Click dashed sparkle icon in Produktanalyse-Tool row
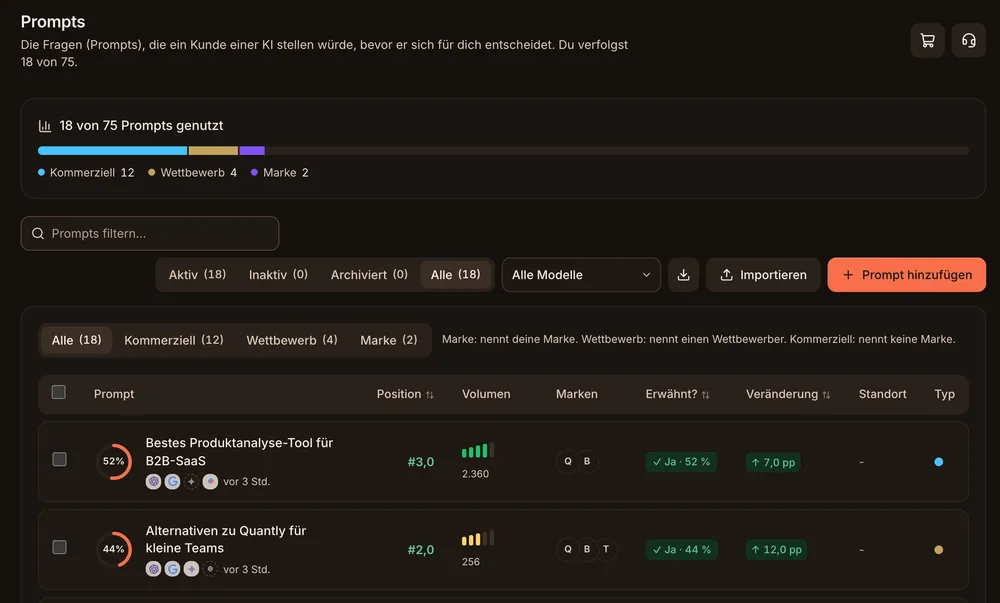Screen dimensions: 1000x603 coord(191,481)
